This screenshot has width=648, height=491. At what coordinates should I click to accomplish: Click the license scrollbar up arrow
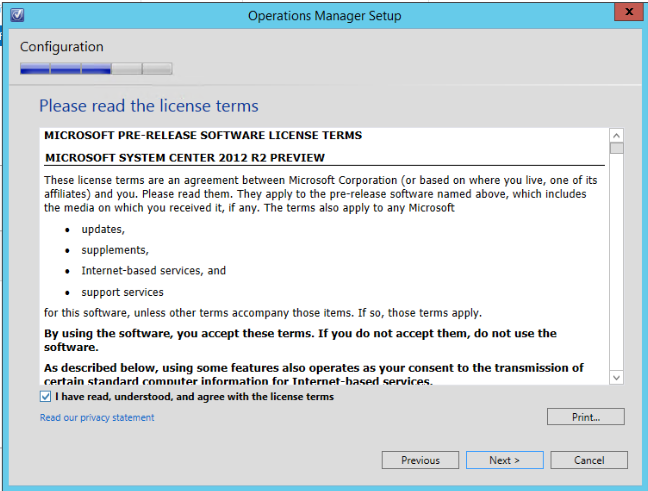[616, 136]
